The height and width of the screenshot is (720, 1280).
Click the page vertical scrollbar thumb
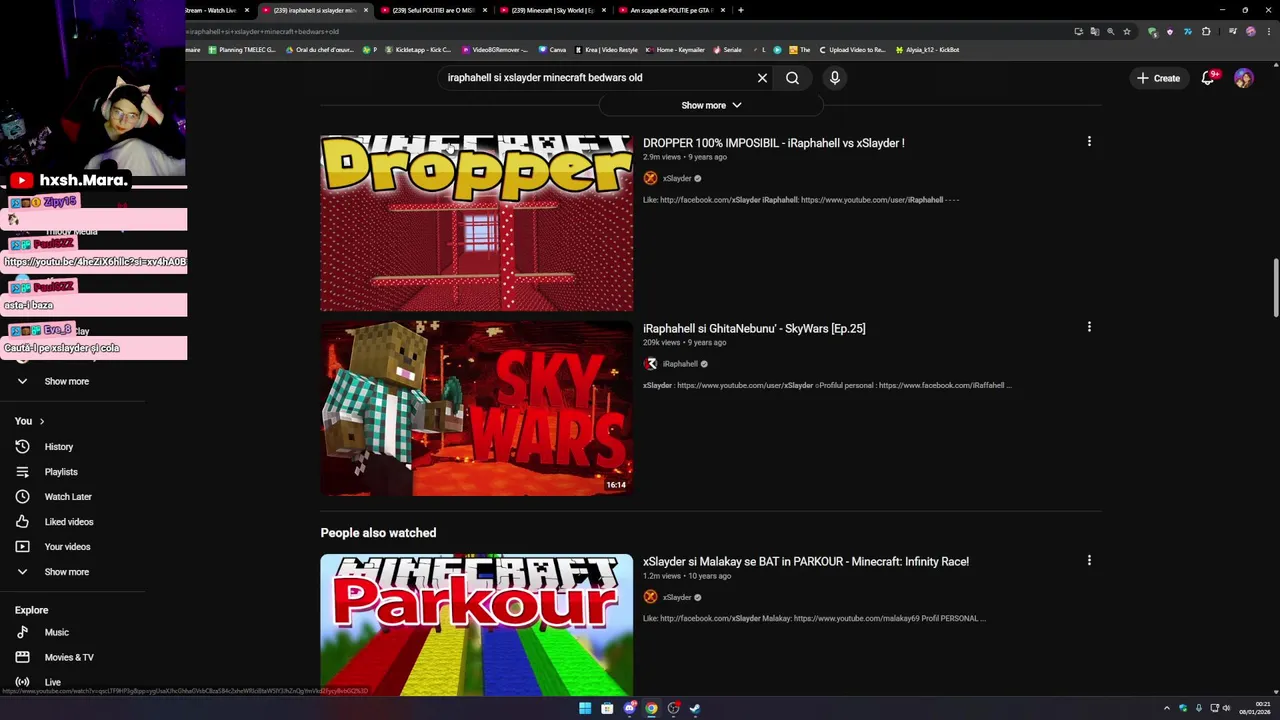click(1275, 289)
